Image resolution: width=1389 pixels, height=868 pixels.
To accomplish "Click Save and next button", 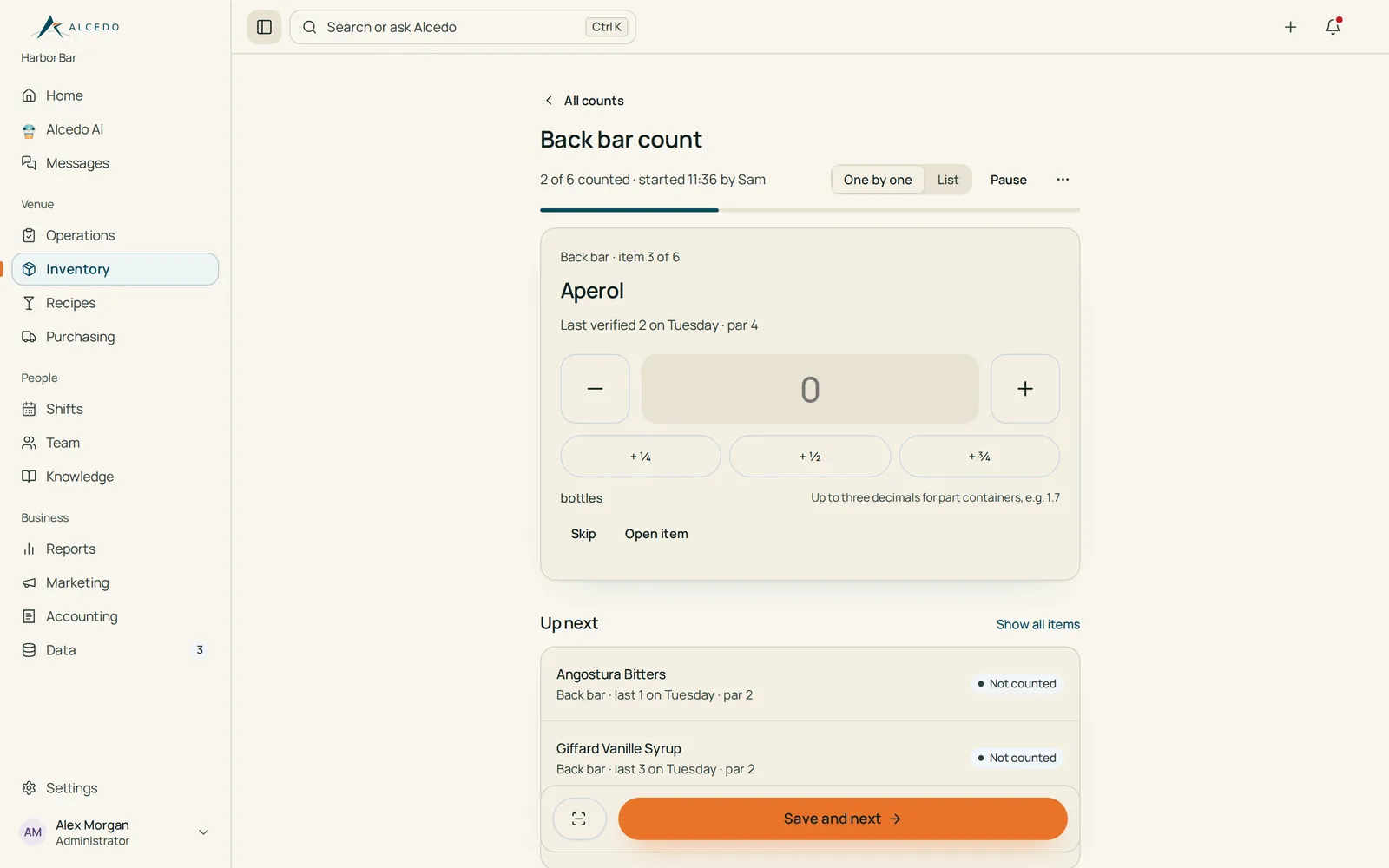I will (x=843, y=819).
